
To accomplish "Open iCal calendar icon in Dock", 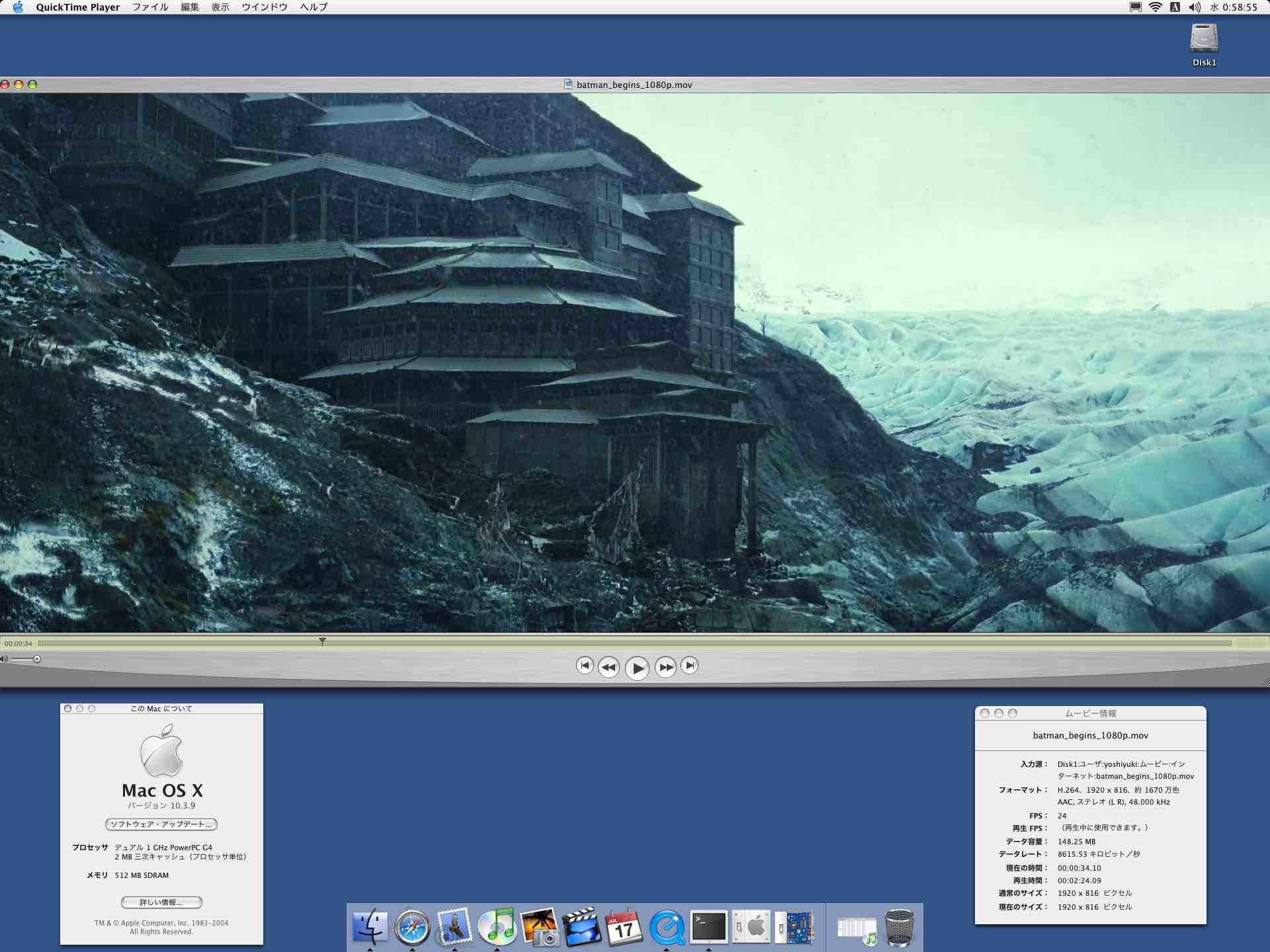I will (x=624, y=927).
